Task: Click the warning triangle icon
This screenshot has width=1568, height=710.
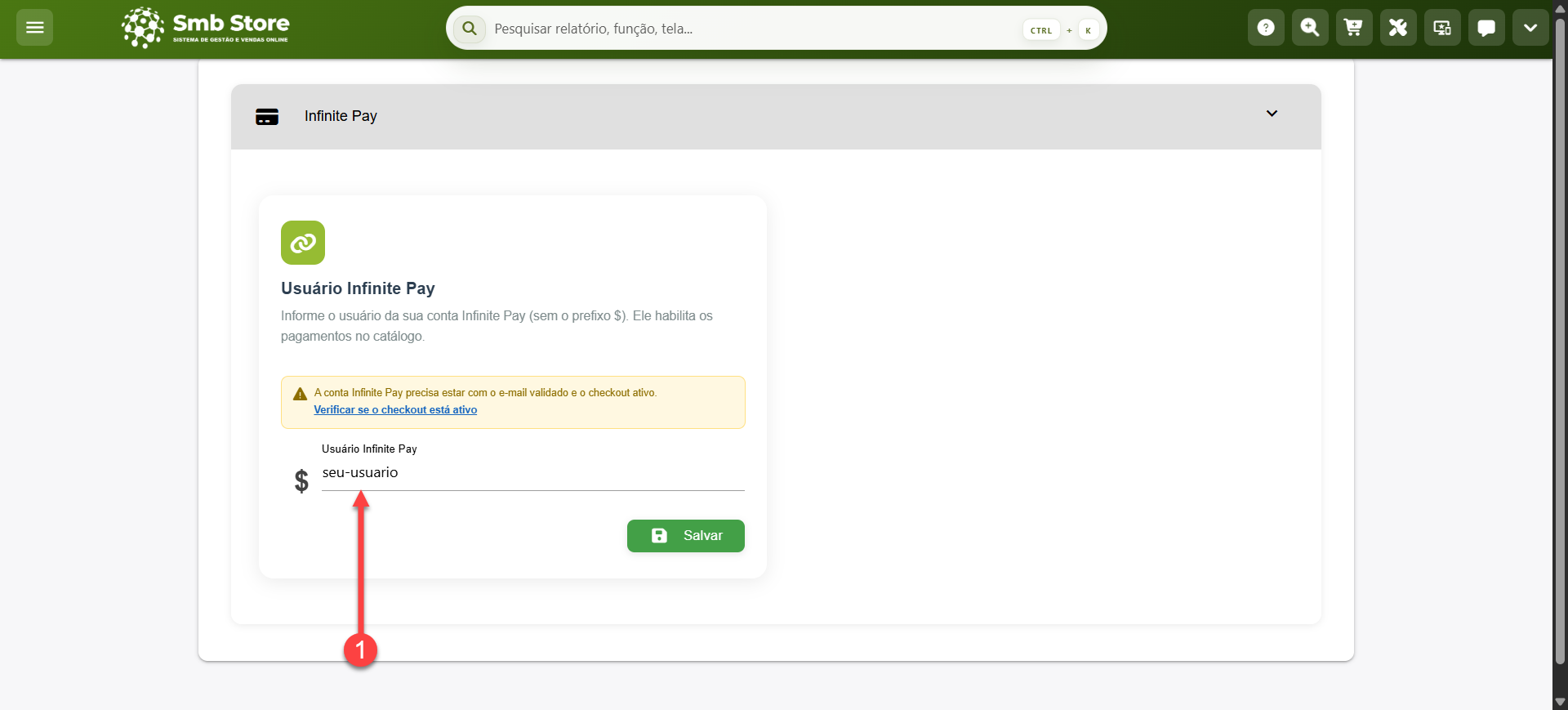Action: coord(300,394)
